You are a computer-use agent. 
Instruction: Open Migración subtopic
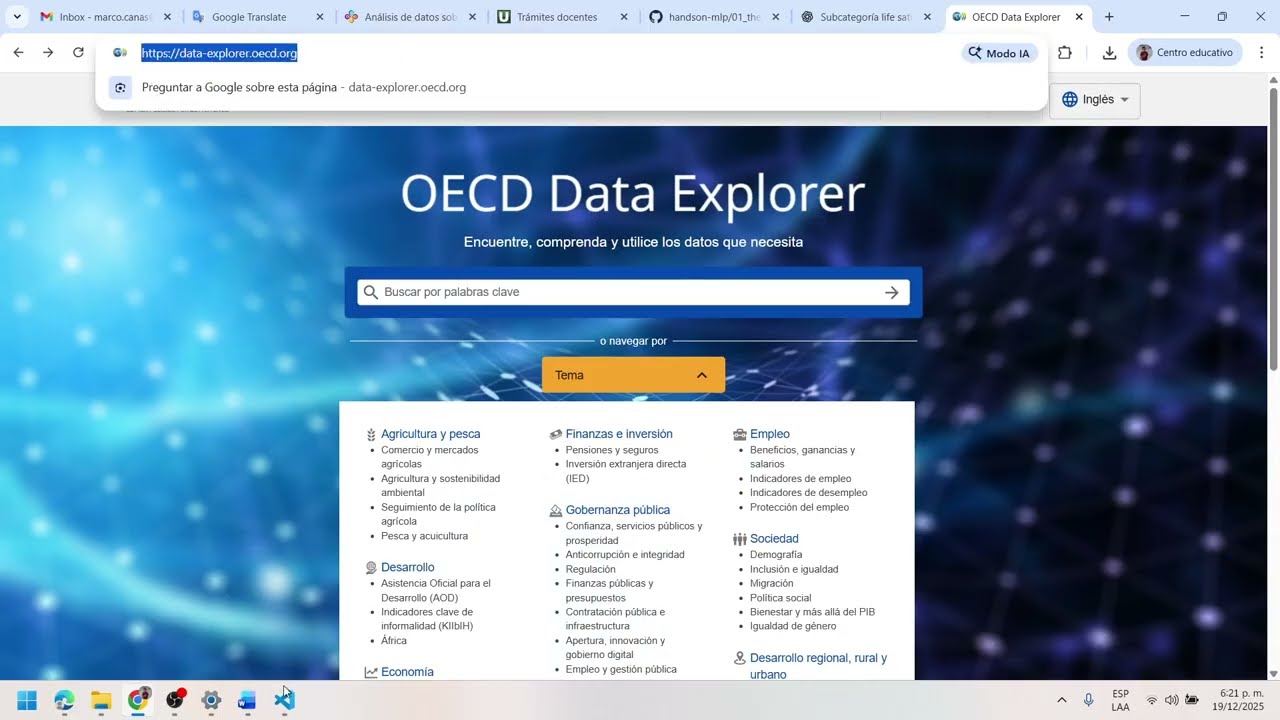(771, 583)
